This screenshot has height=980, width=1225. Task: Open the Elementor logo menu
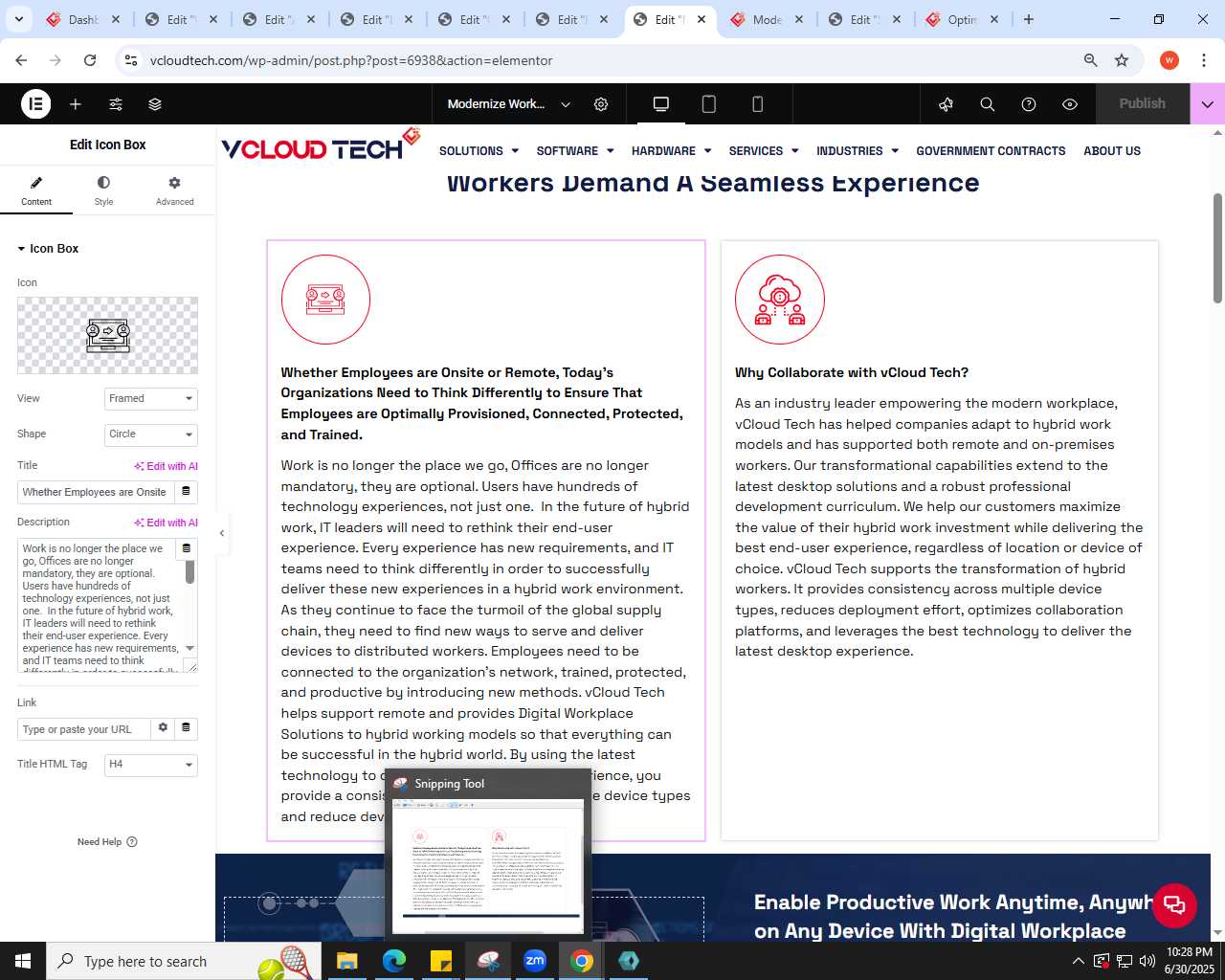tap(35, 104)
